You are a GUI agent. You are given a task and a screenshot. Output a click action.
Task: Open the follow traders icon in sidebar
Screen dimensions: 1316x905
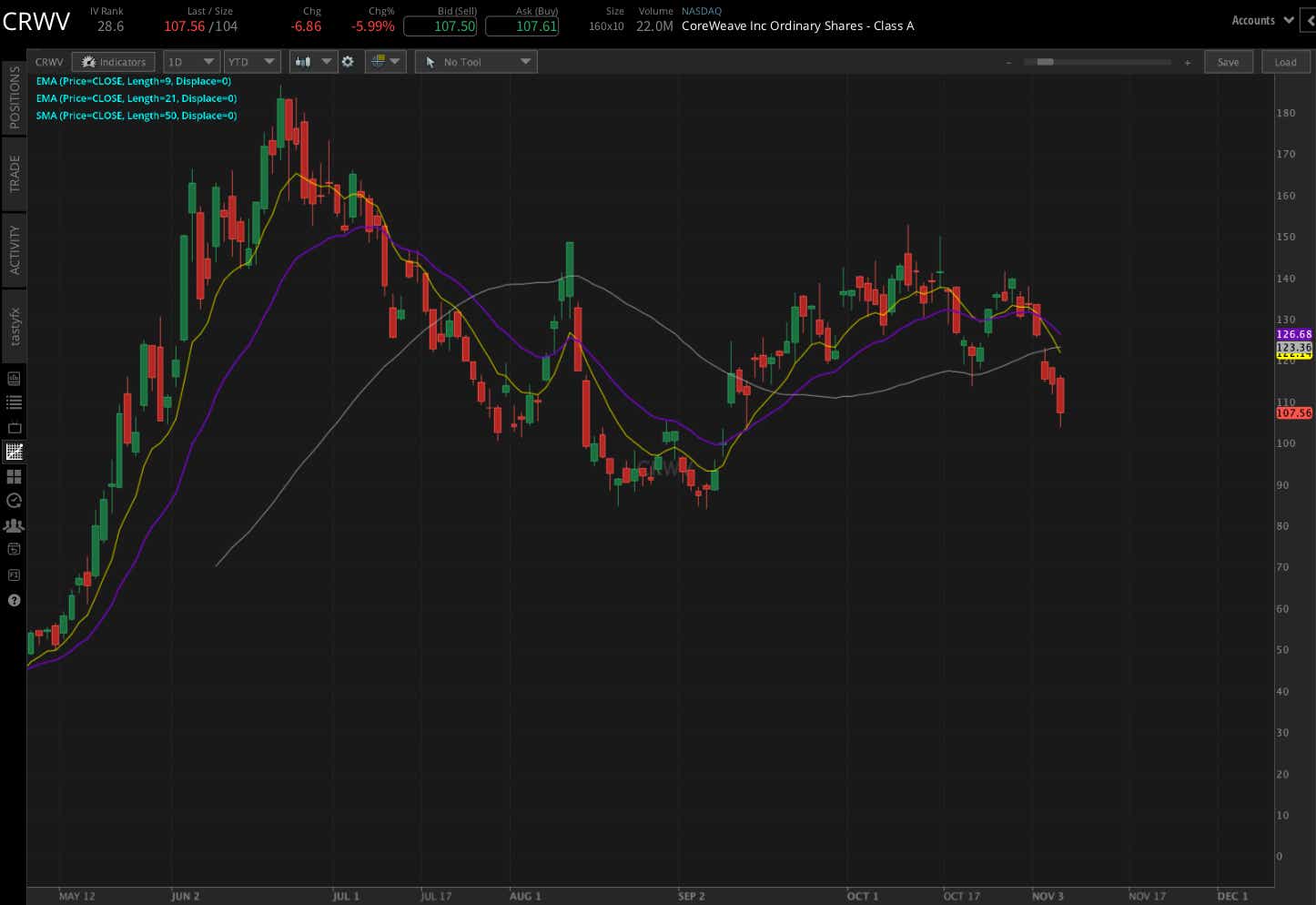point(14,525)
